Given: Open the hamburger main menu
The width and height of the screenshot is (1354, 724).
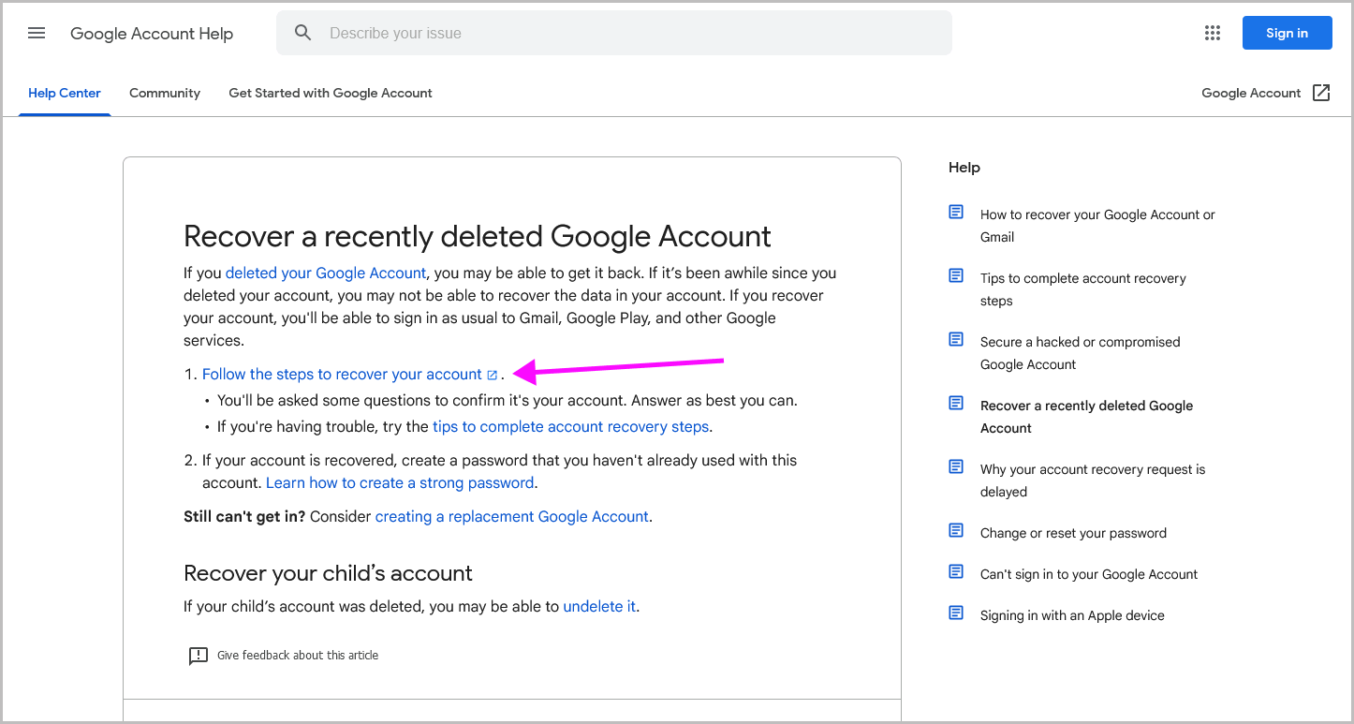Looking at the screenshot, I should 37,33.
